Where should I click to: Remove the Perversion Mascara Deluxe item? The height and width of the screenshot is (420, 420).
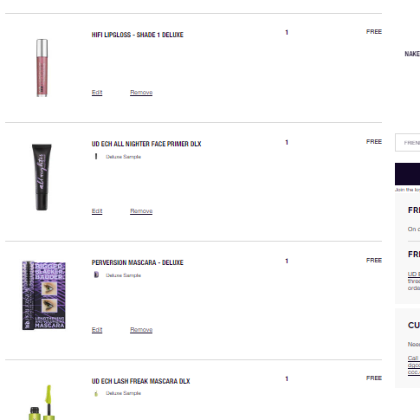pos(141,330)
